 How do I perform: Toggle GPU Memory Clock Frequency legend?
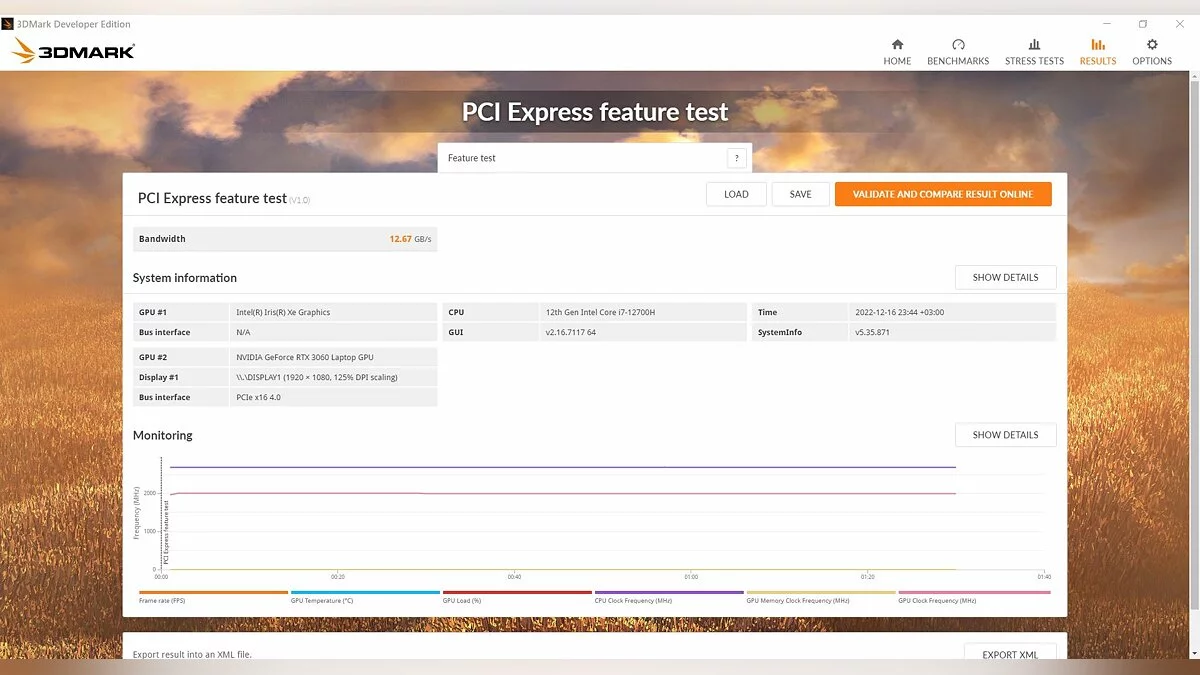[x=821, y=592]
